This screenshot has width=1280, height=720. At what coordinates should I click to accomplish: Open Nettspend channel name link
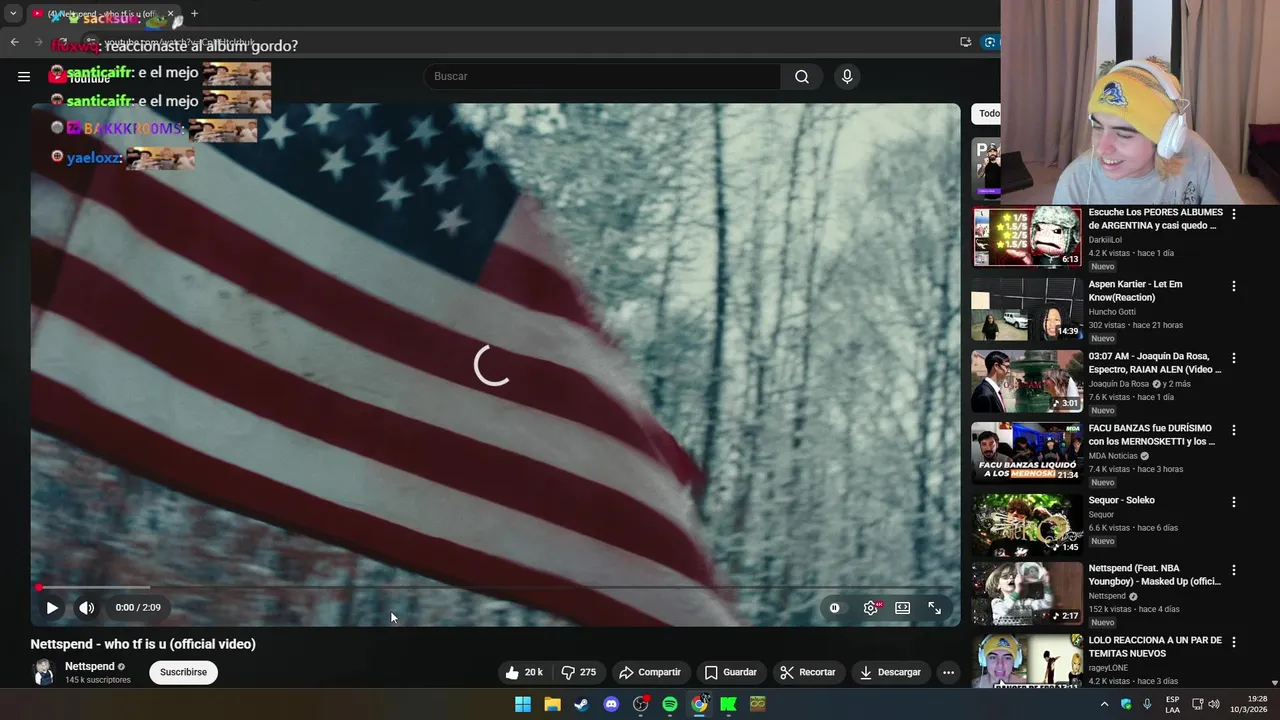90,666
